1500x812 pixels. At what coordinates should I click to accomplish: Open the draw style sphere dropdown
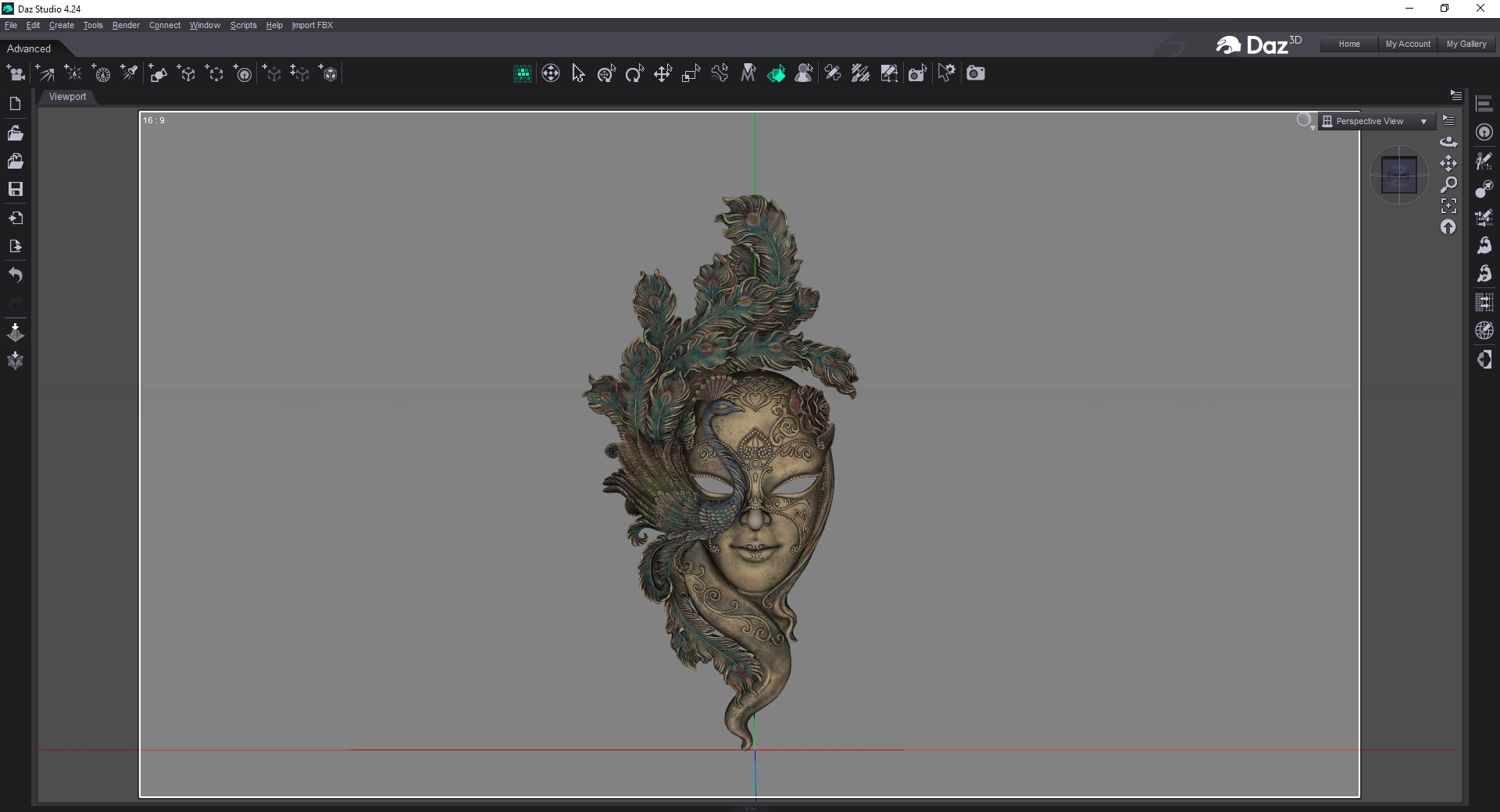[1305, 121]
